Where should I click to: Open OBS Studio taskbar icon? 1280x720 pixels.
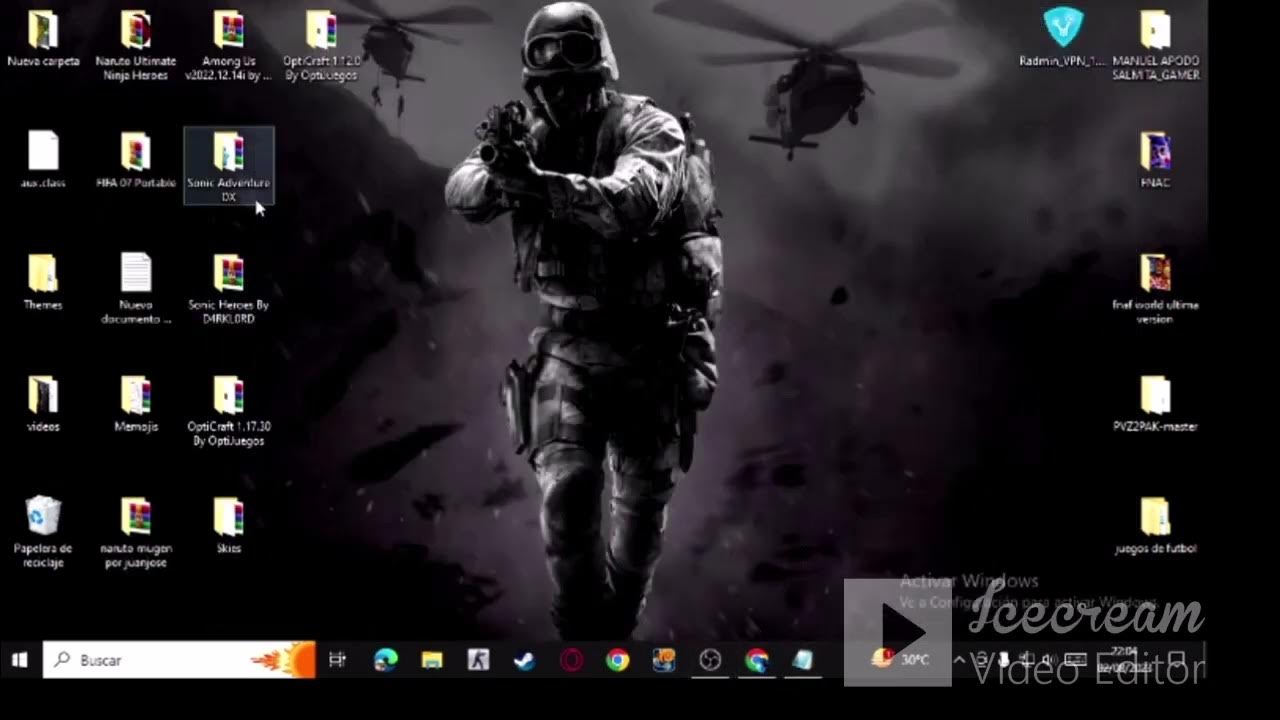[x=710, y=660]
